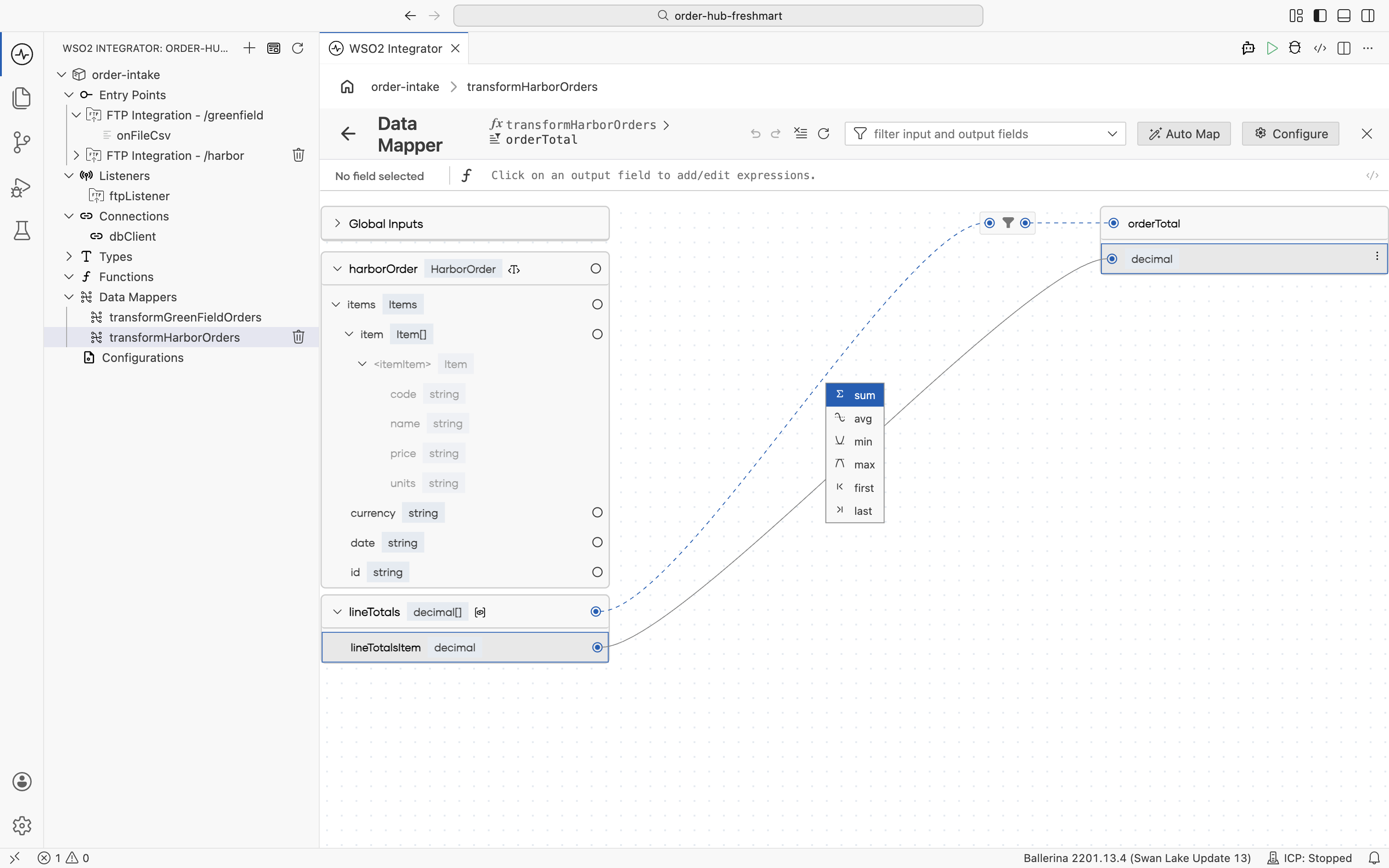Toggle bottom panel visibility
This screenshot has height=868, width=1389.
[1344, 16]
